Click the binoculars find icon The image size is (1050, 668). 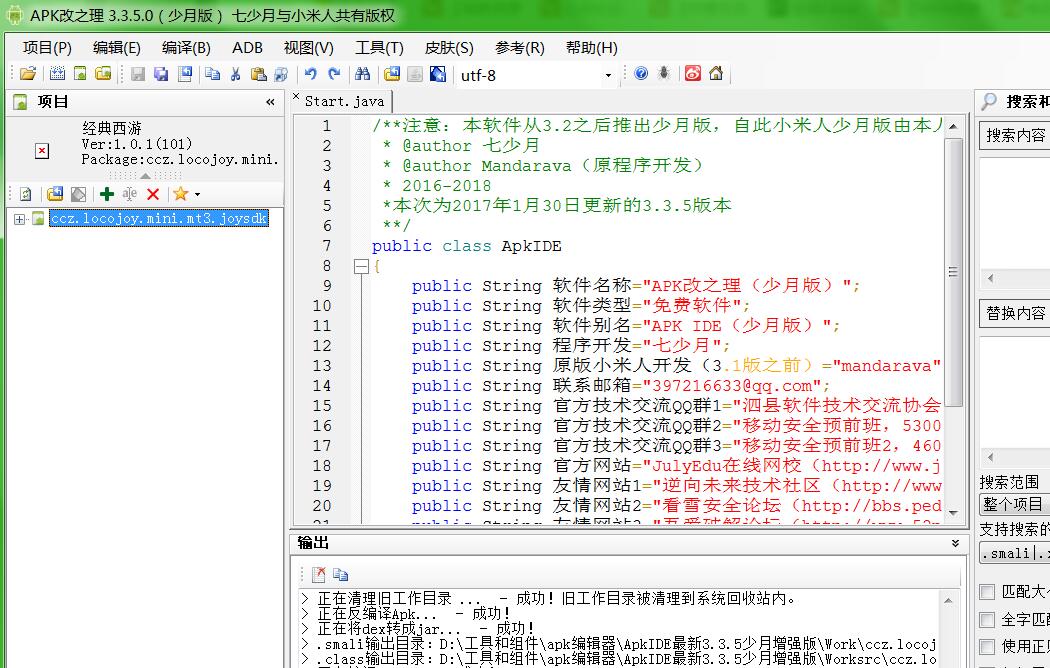(x=362, y=74)
